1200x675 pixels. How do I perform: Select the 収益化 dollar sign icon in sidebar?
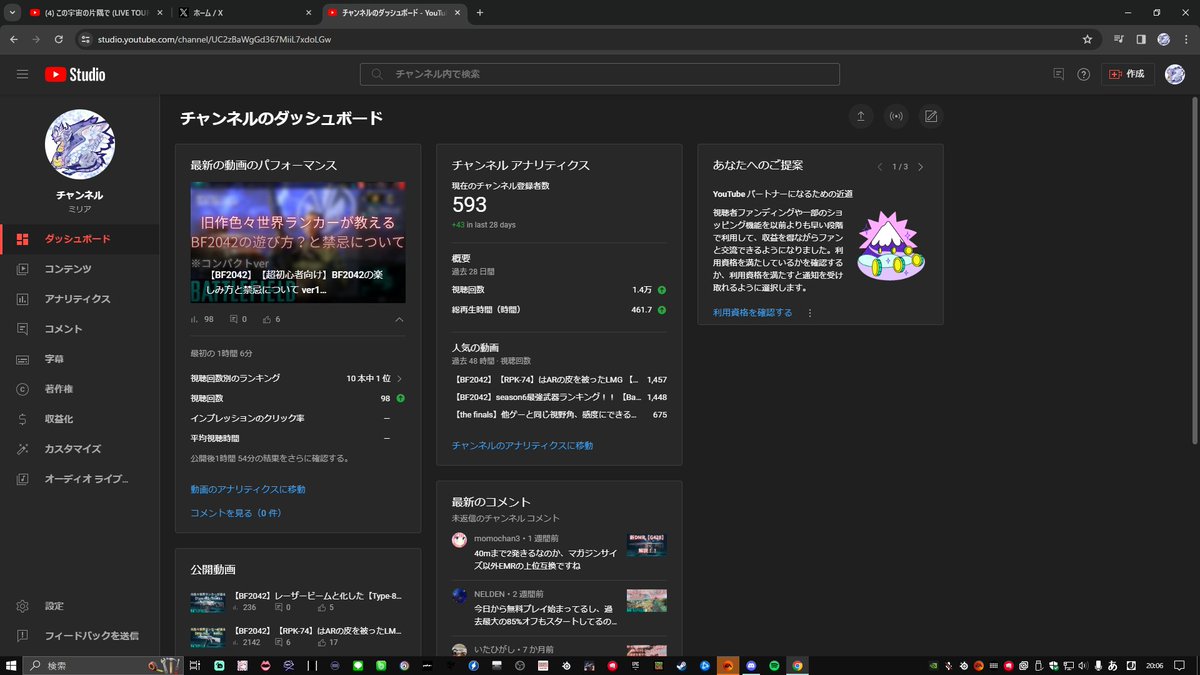[x=22, y=418]
